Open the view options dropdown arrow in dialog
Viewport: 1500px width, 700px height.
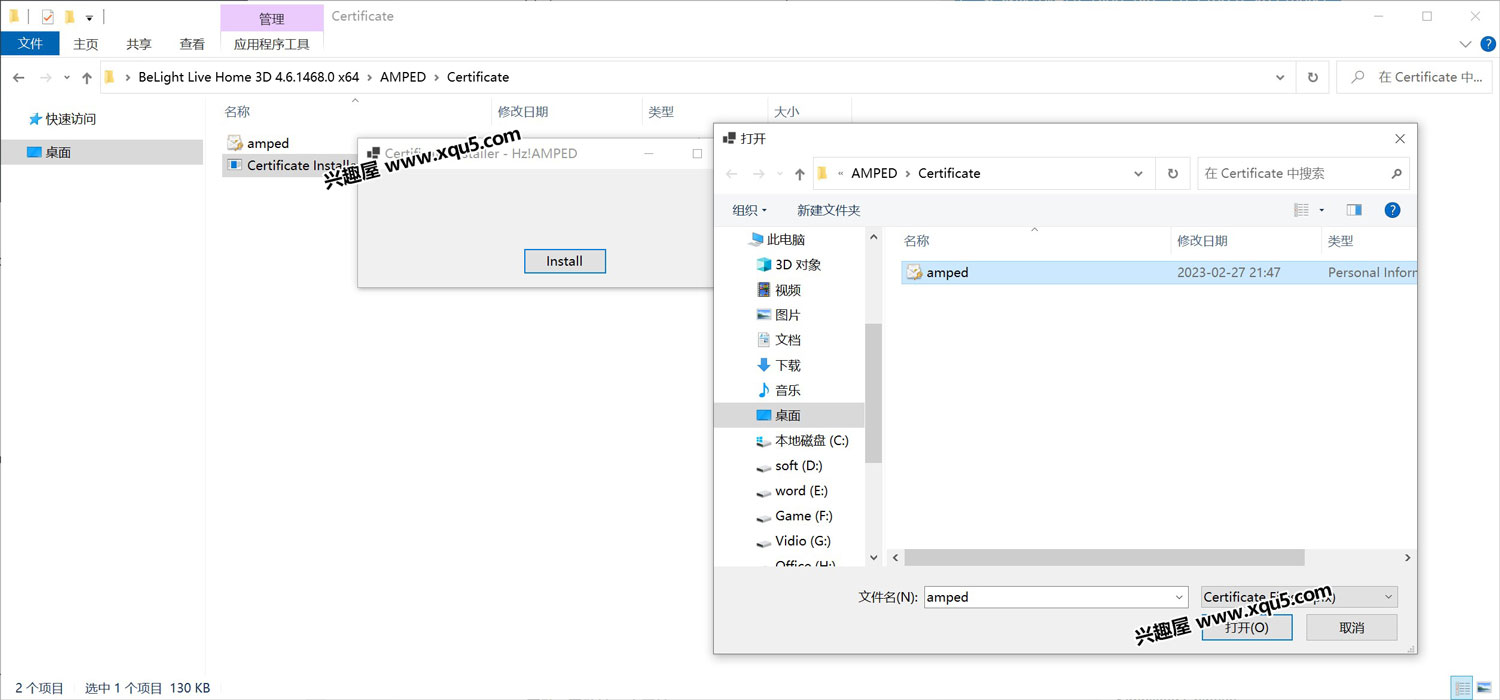[x=1321, y=210]
